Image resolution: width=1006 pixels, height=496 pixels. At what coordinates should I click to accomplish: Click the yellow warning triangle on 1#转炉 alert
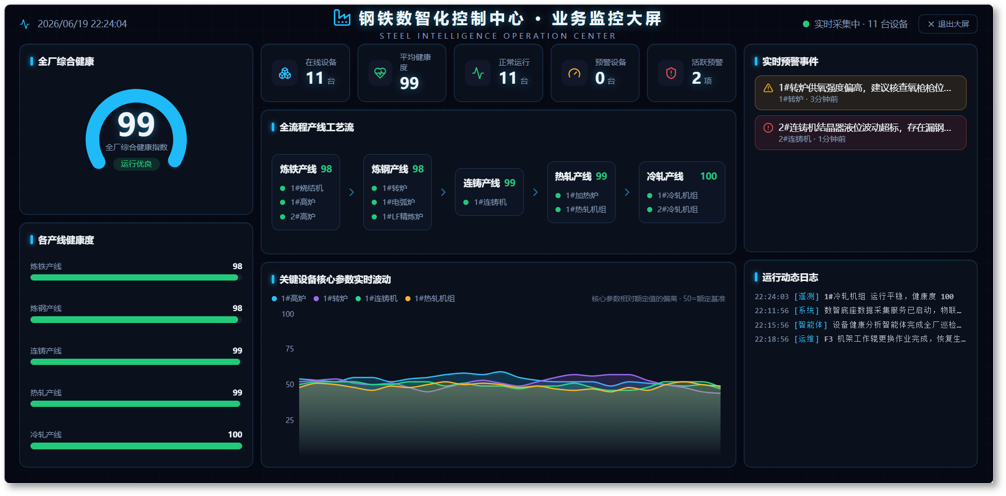pyautogui.click(x=768, y=88)
